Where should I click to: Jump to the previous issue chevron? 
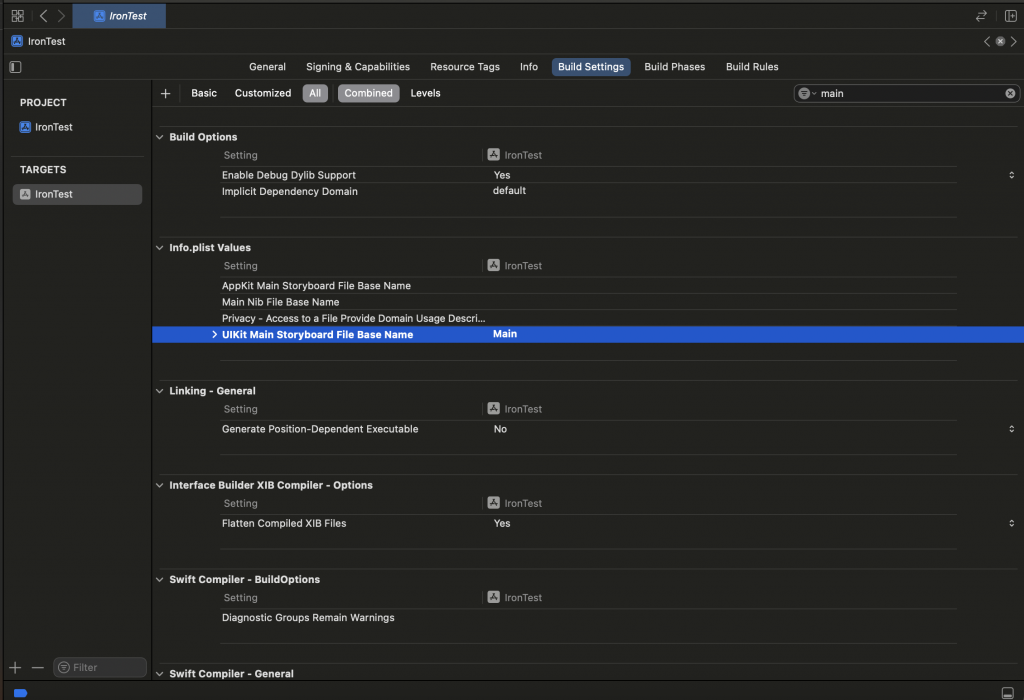987,41
